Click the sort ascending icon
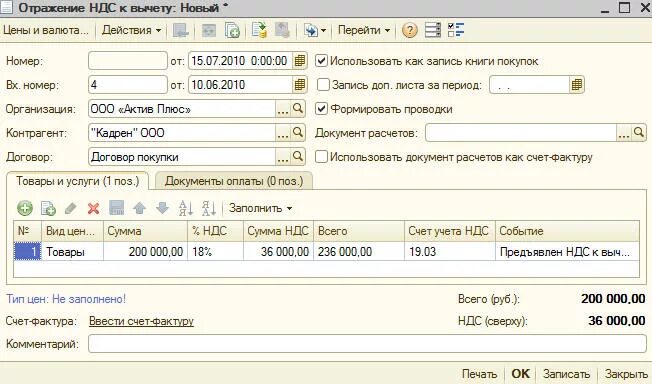 point(185,208)
